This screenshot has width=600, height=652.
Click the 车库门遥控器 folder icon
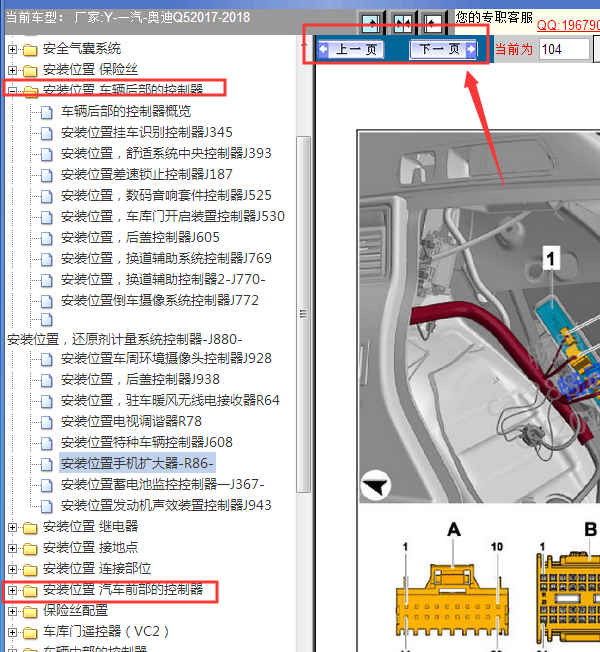pos(30,632)
